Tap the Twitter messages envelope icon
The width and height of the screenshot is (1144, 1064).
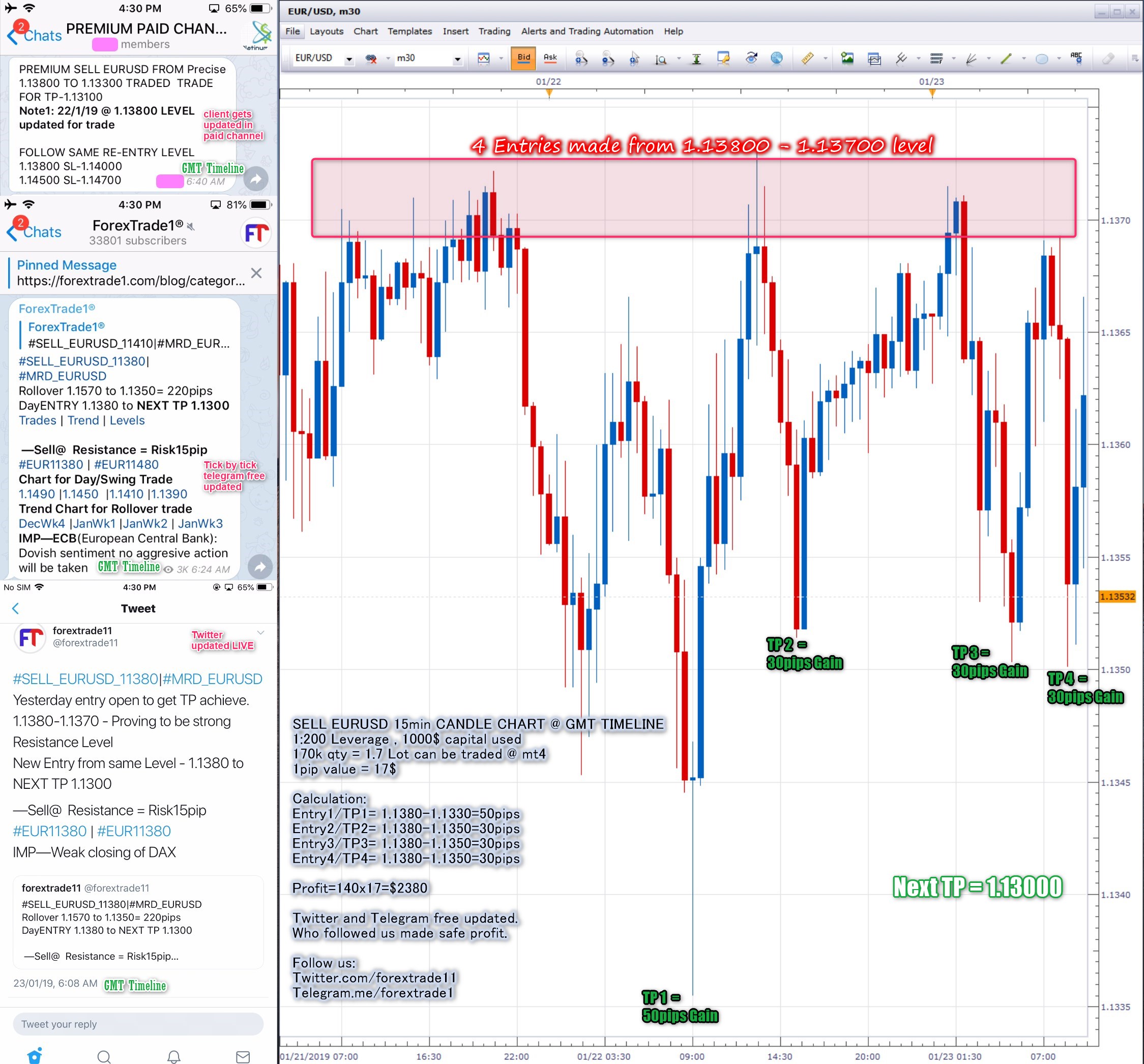click(243, 1056)
